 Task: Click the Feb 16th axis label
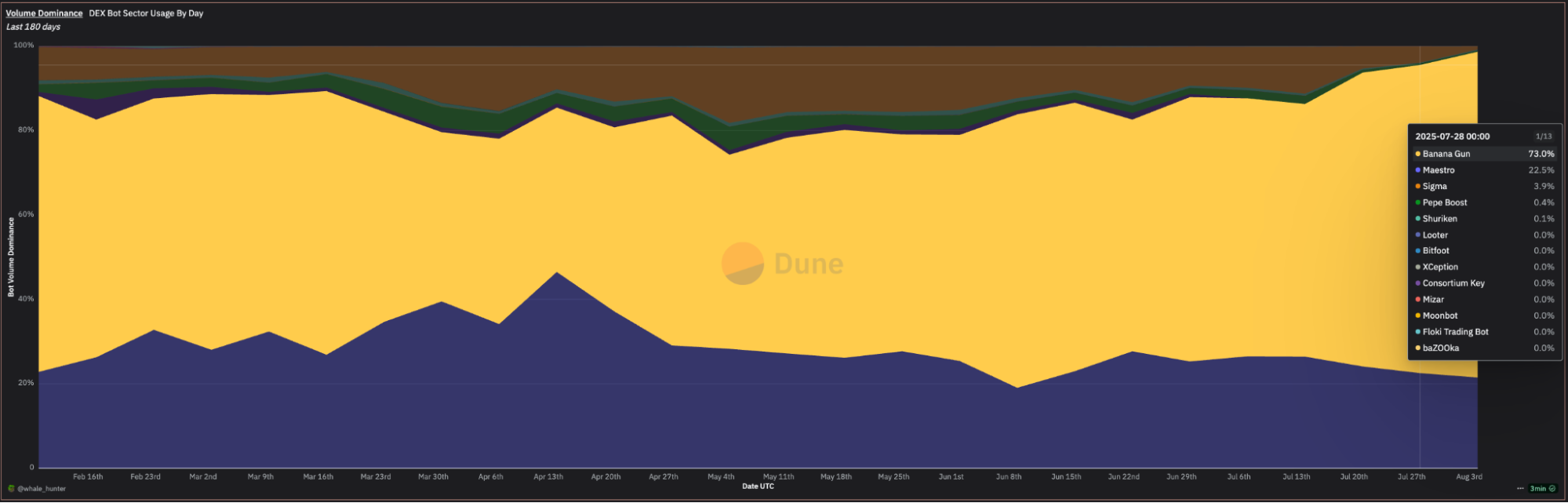click(x=88, y=477)
